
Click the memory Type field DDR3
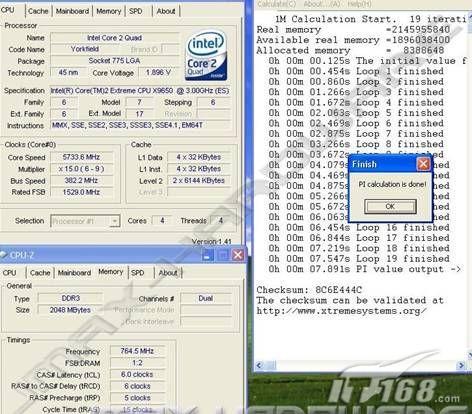coord(71,298)
